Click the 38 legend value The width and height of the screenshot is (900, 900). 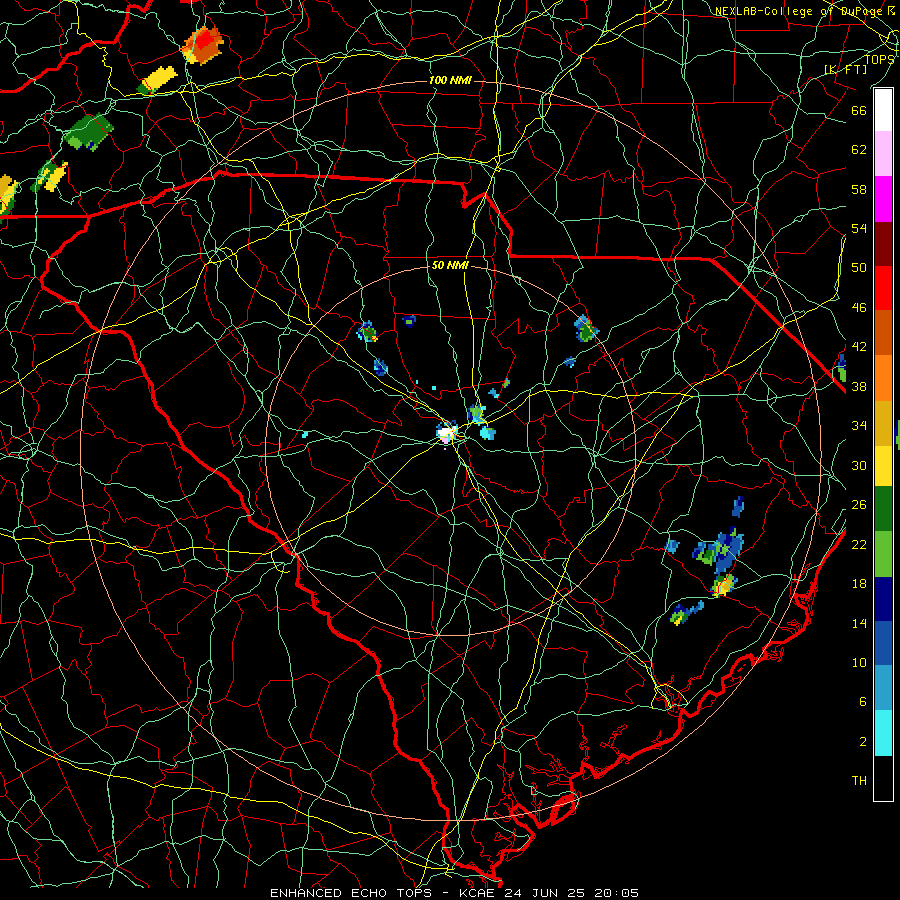859,386
